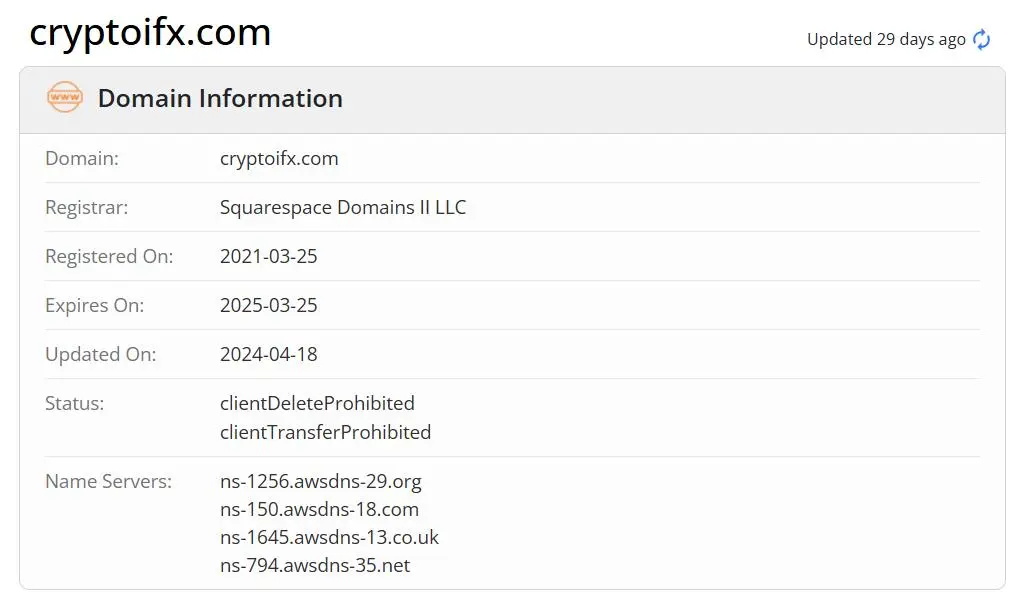Click the updated date 2024-04-18
1024x606 pixels.
click(x=268, y=354)
